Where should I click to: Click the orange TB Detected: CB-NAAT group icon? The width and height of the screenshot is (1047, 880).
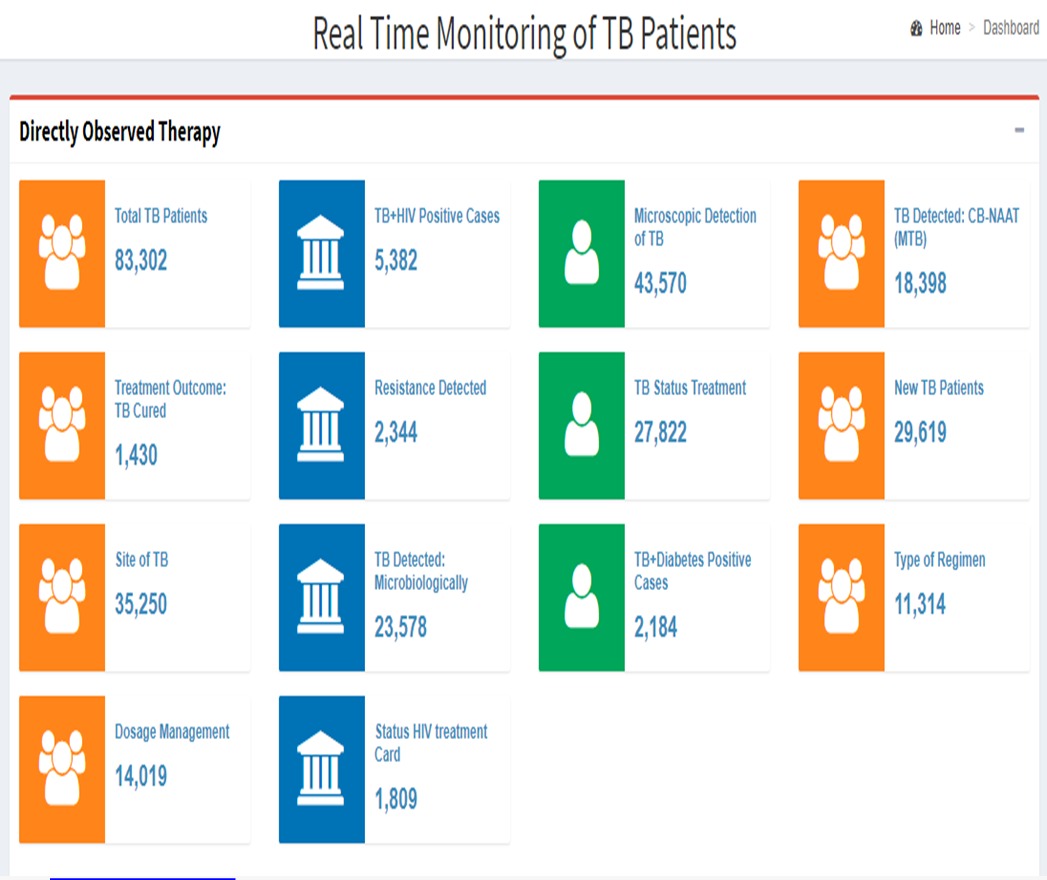(x=841, y=253)
